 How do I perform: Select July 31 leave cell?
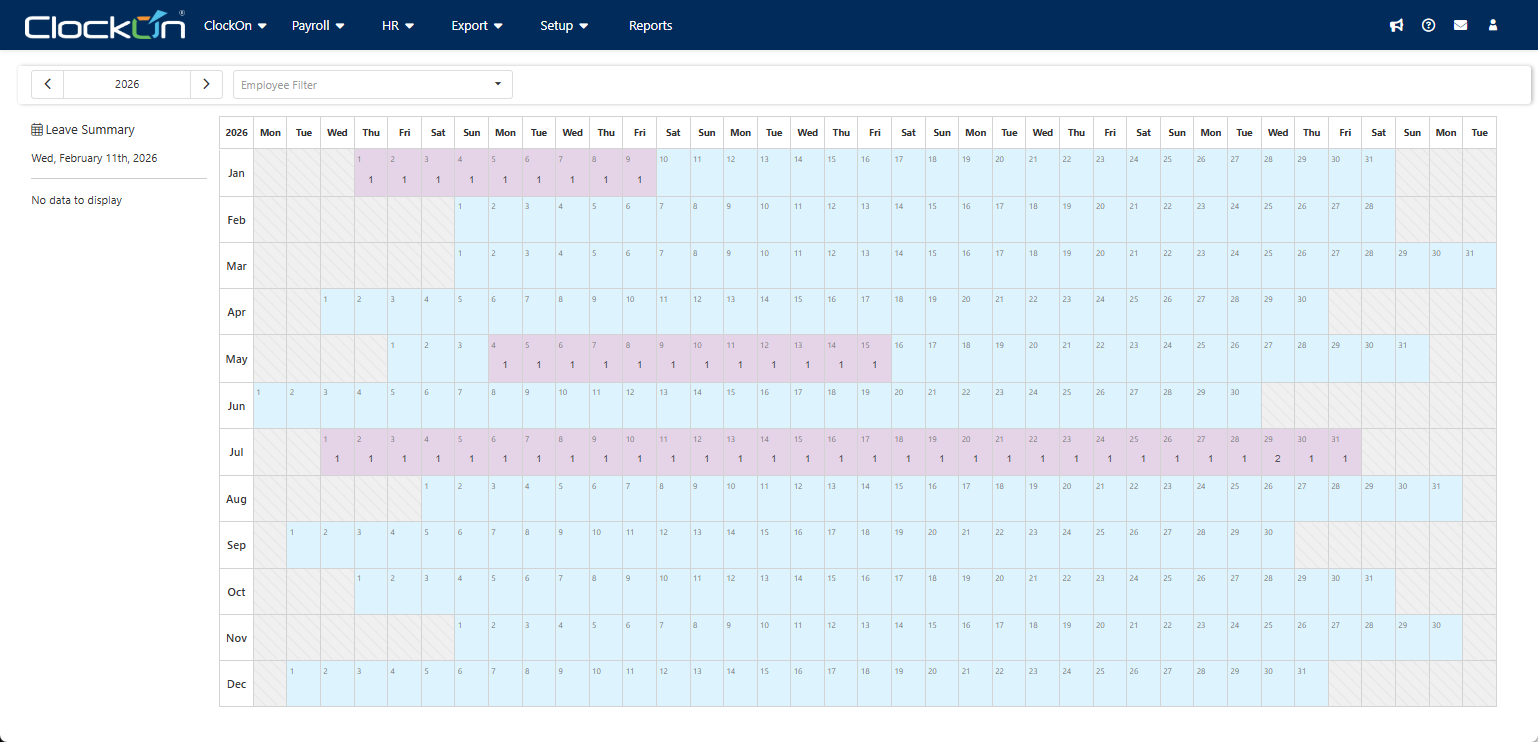click(1345, 452)
